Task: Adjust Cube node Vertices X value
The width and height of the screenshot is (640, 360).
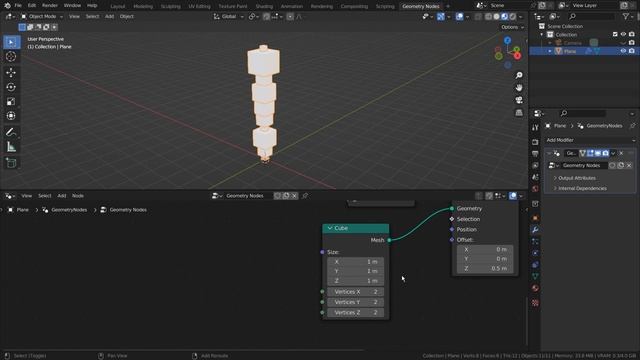Action: pos(355,292)
